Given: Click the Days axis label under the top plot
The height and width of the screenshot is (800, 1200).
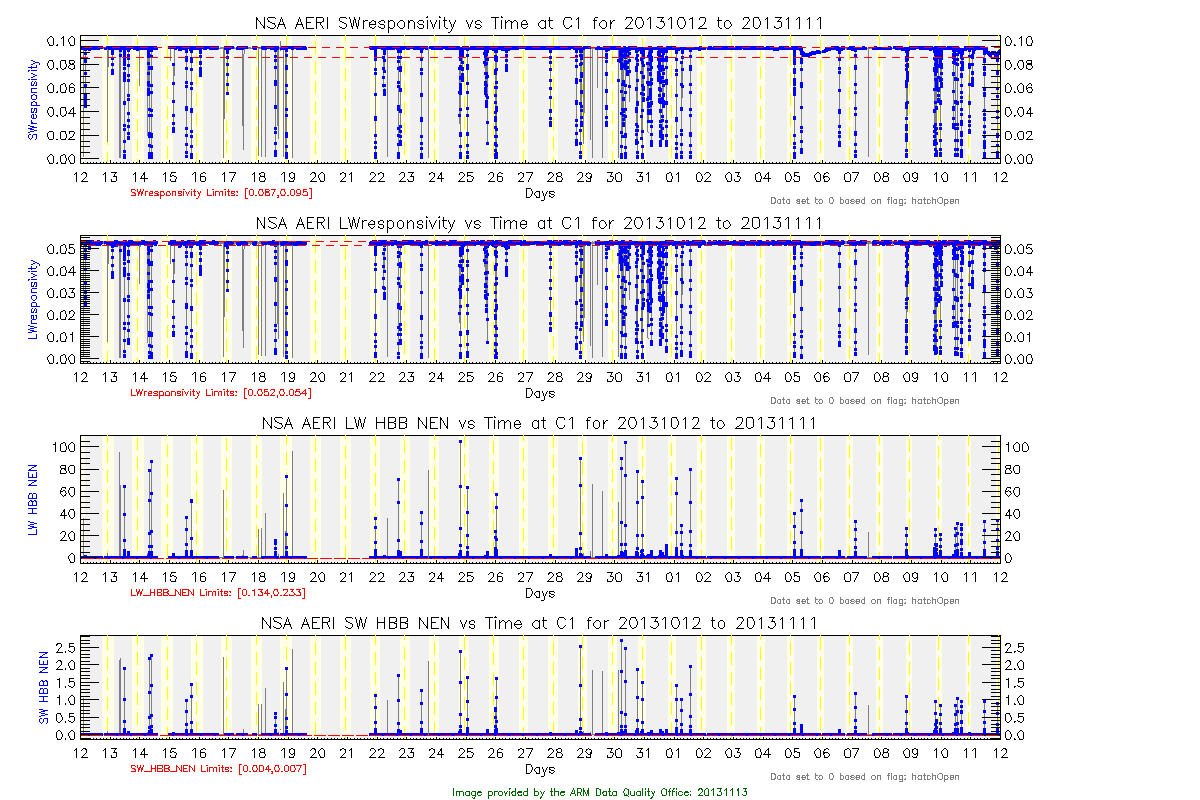Looking at the screenshot, I should (539, 193).
